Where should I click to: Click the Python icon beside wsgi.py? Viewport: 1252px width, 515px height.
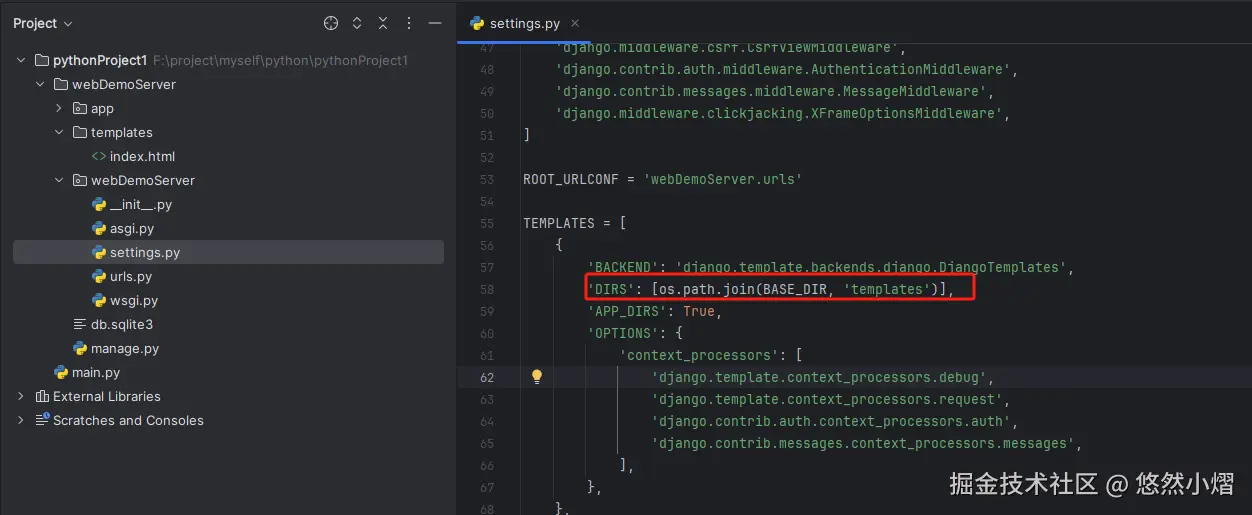pos(99,300)
